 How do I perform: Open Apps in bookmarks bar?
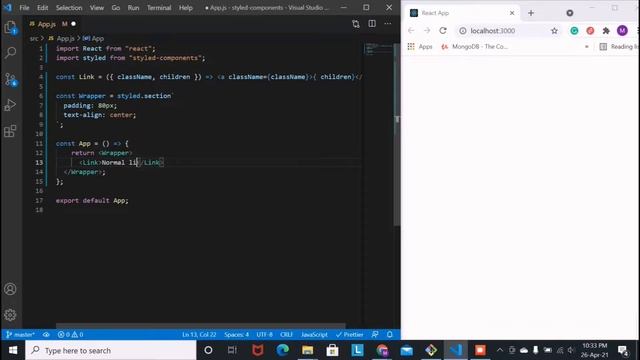[420, 47]
